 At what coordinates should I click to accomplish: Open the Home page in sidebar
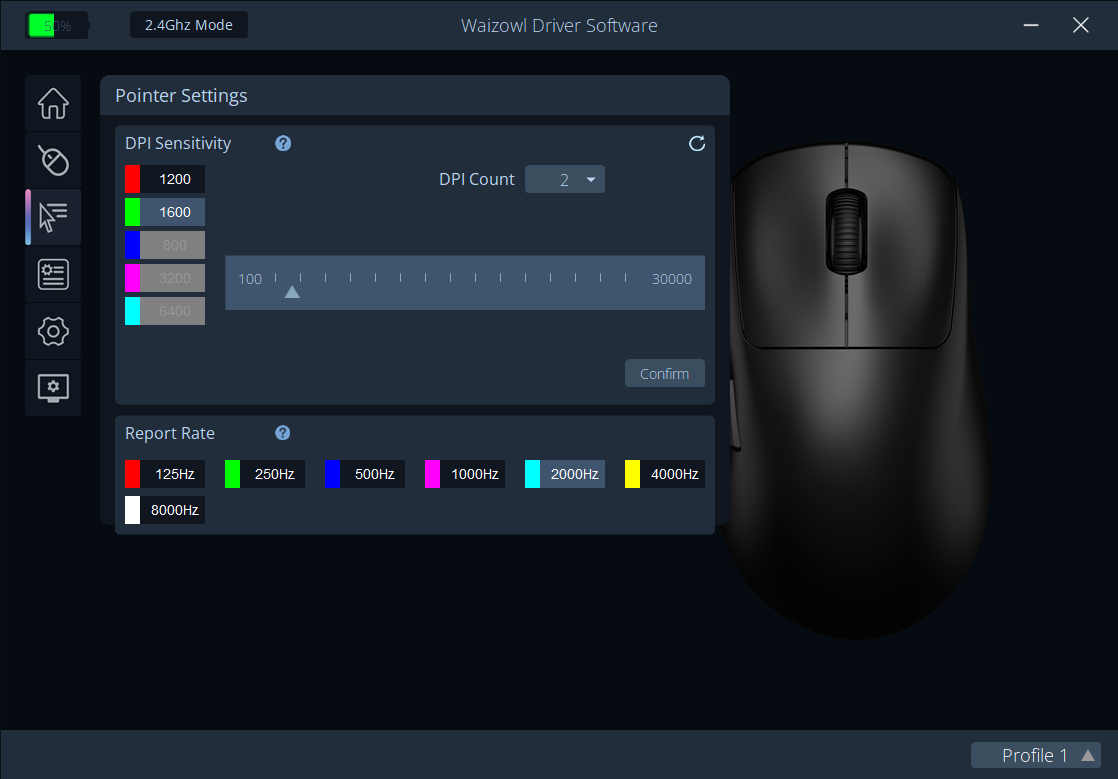[x=53, y=103]
